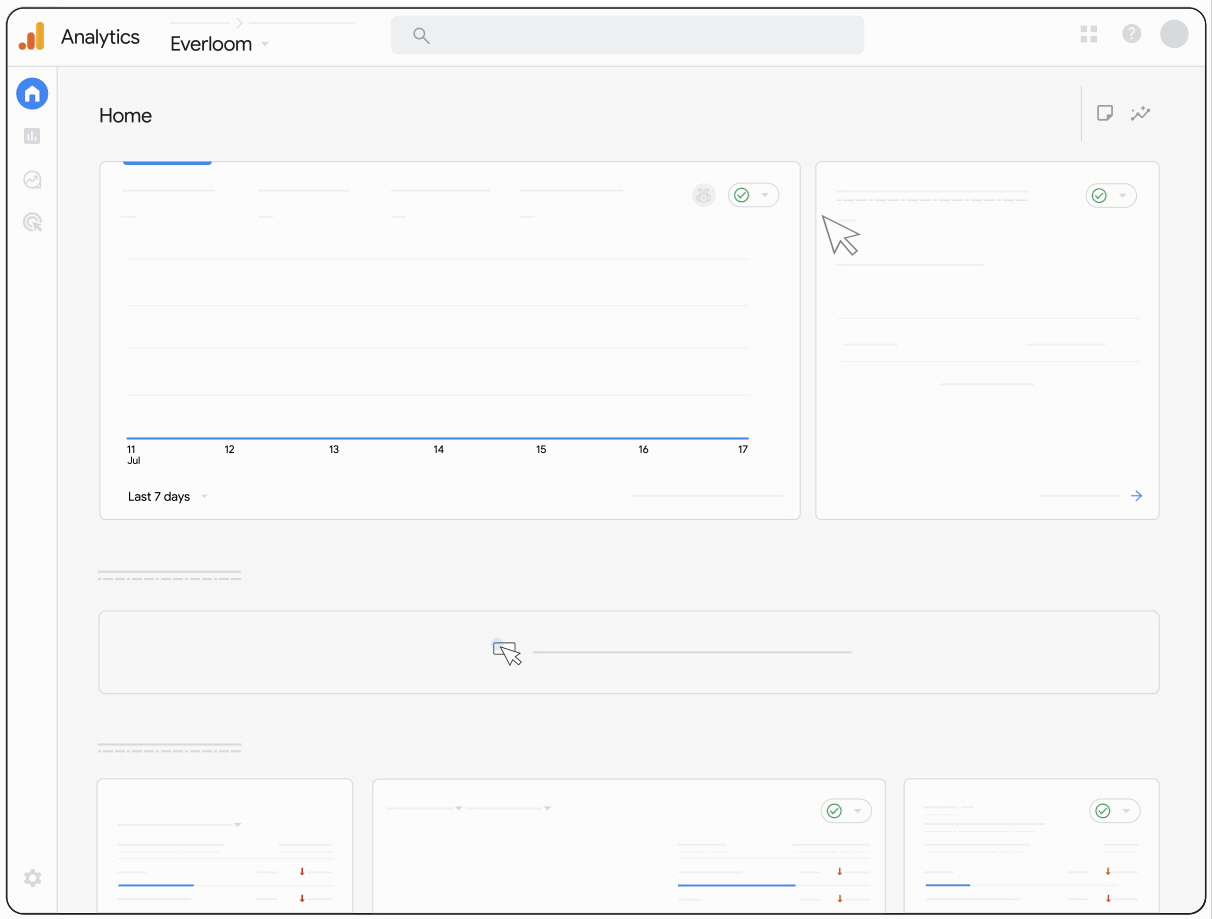Screen dimensions: 1212x919
Task: Open the Explore section in sidebar
Action: click(x=32, y=180)
